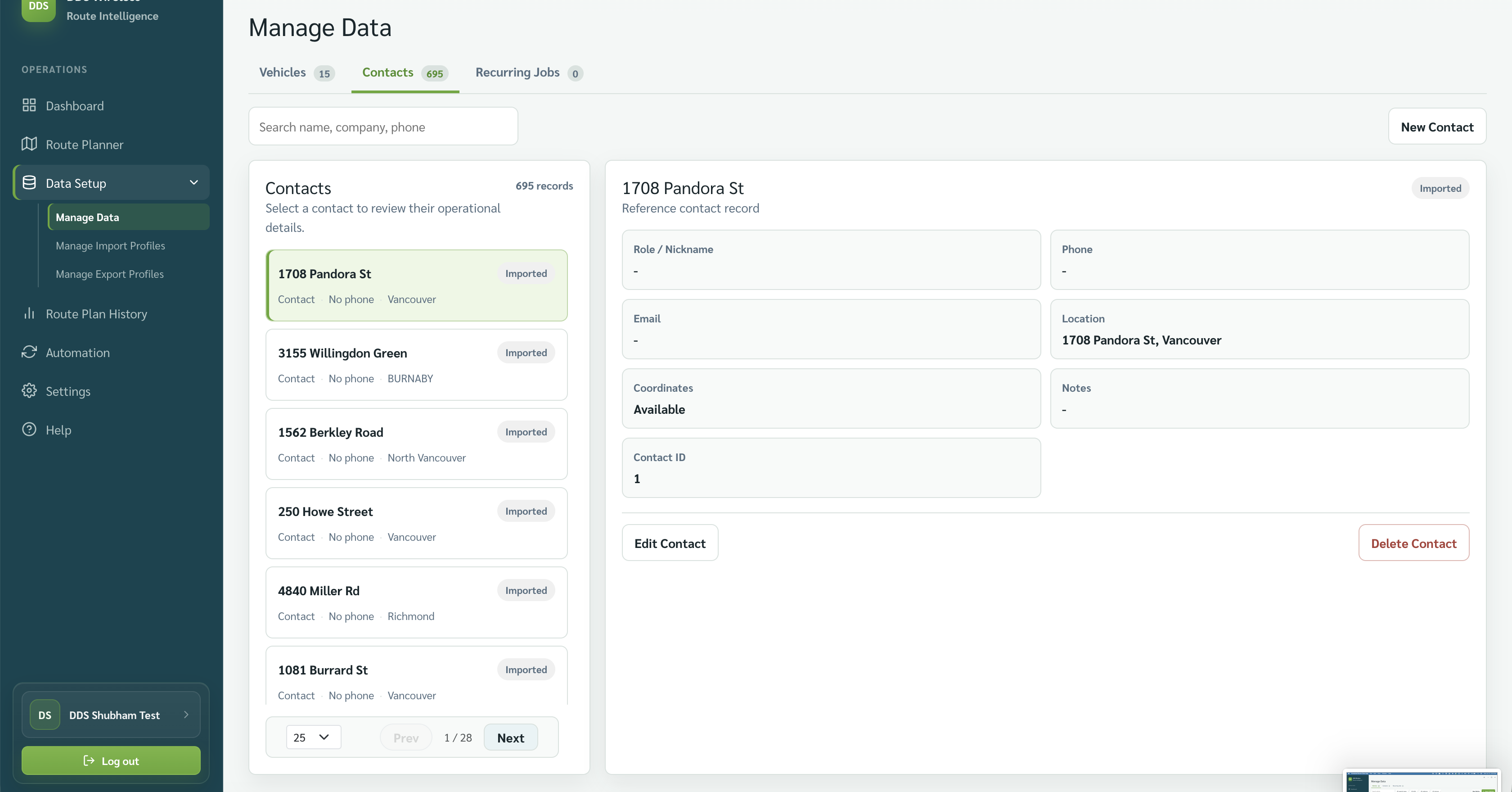The height and width of the screenshot is (792, 1512).
Task: Click the Contact ID field
Action: coord(831,468)
